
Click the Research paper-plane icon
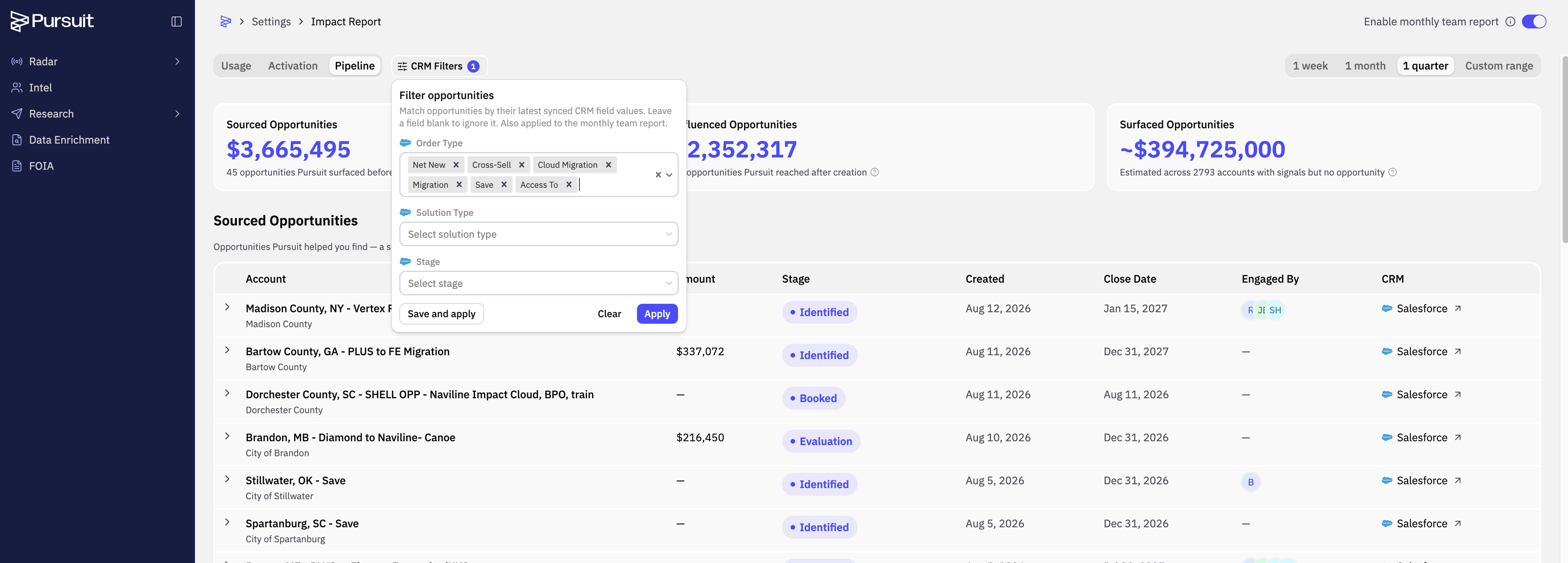pyautogui.click(x=17, y=114)
